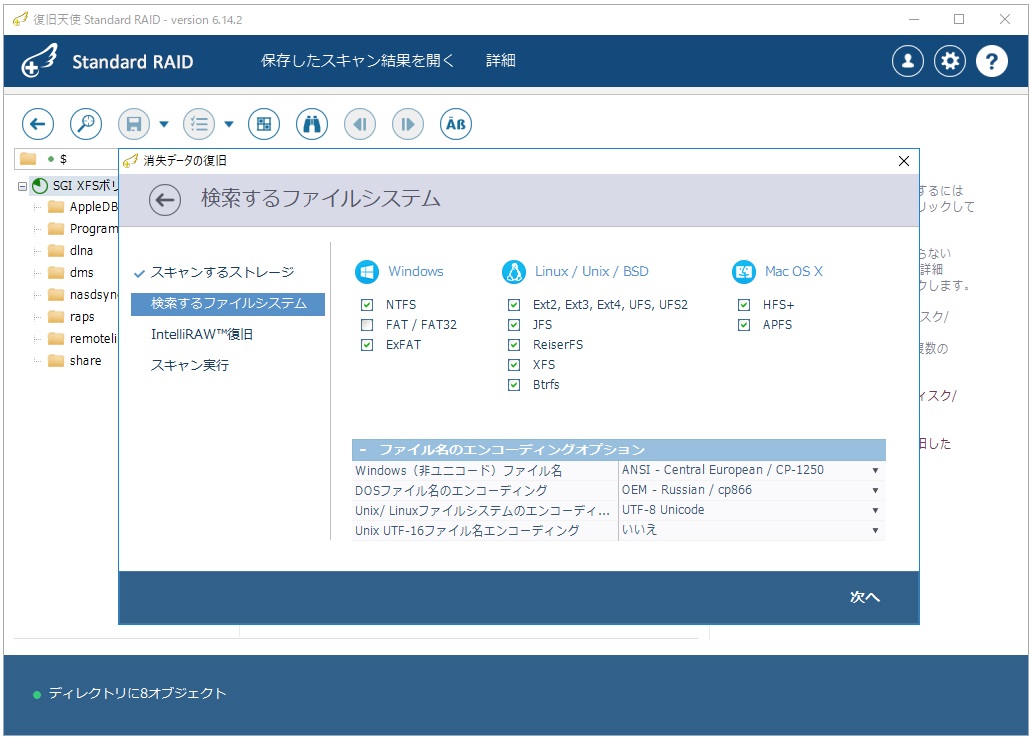Select the nasdsync folder in tree
The width and height of the screenshot is (1033, 739).
click(x=82, y=295)
